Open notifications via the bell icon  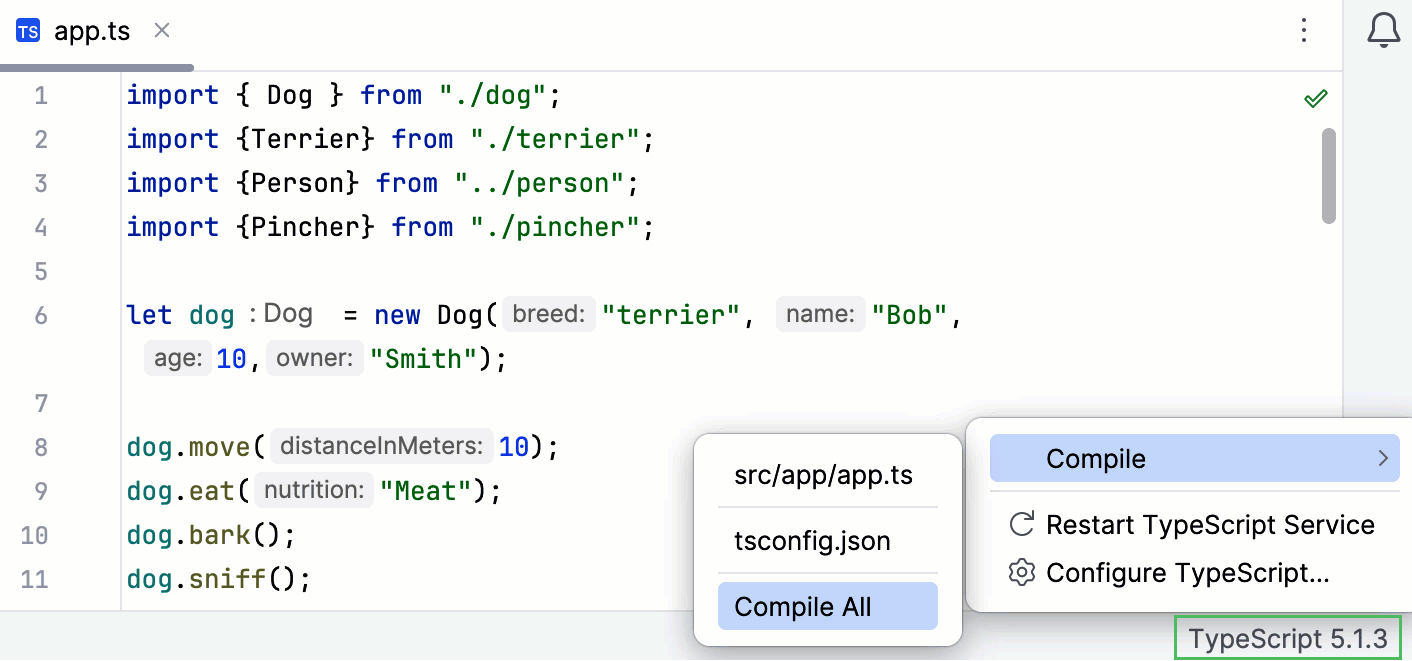point(1384,31)
